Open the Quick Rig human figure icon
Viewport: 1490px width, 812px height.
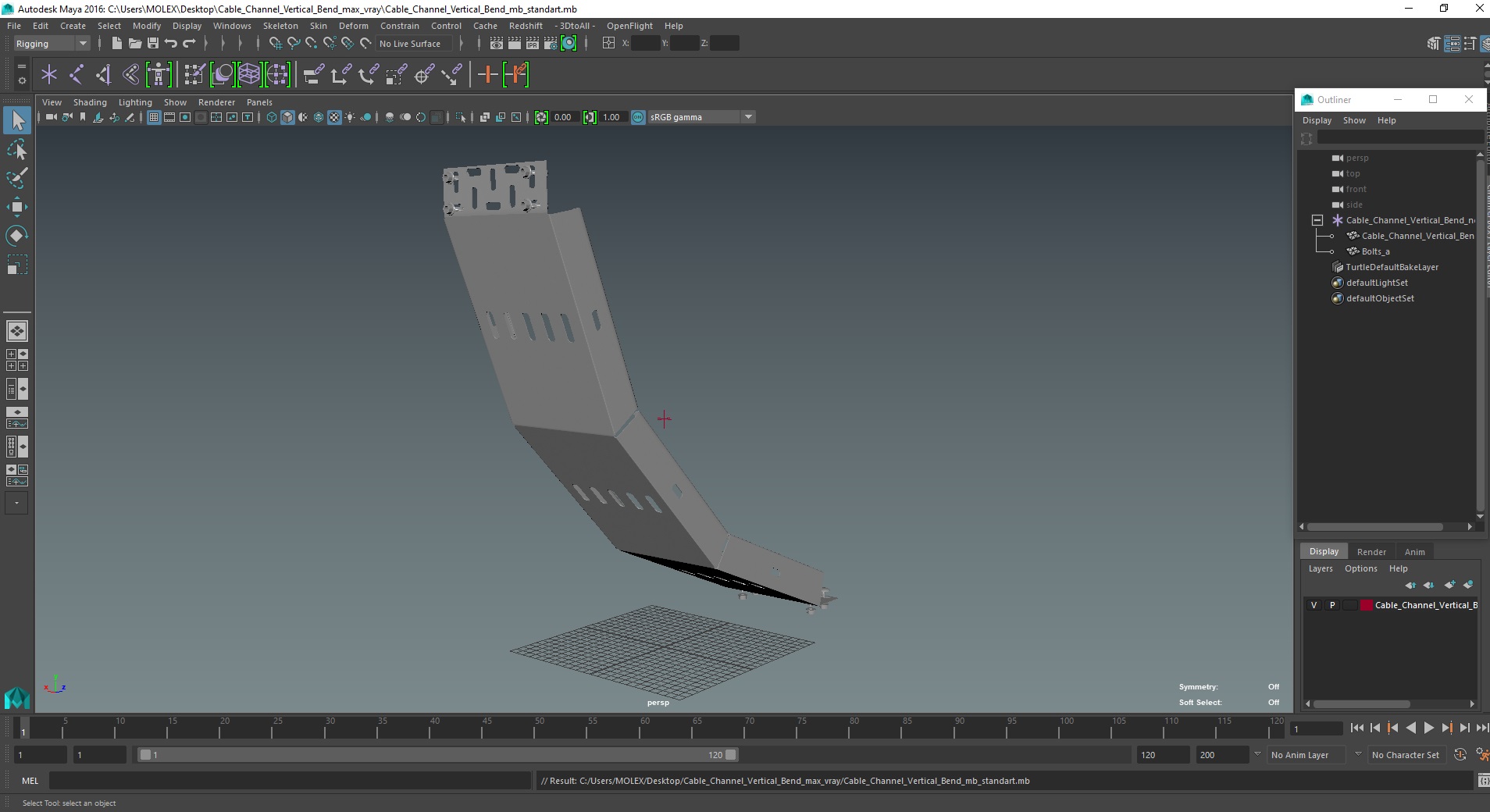coord(159,75)
